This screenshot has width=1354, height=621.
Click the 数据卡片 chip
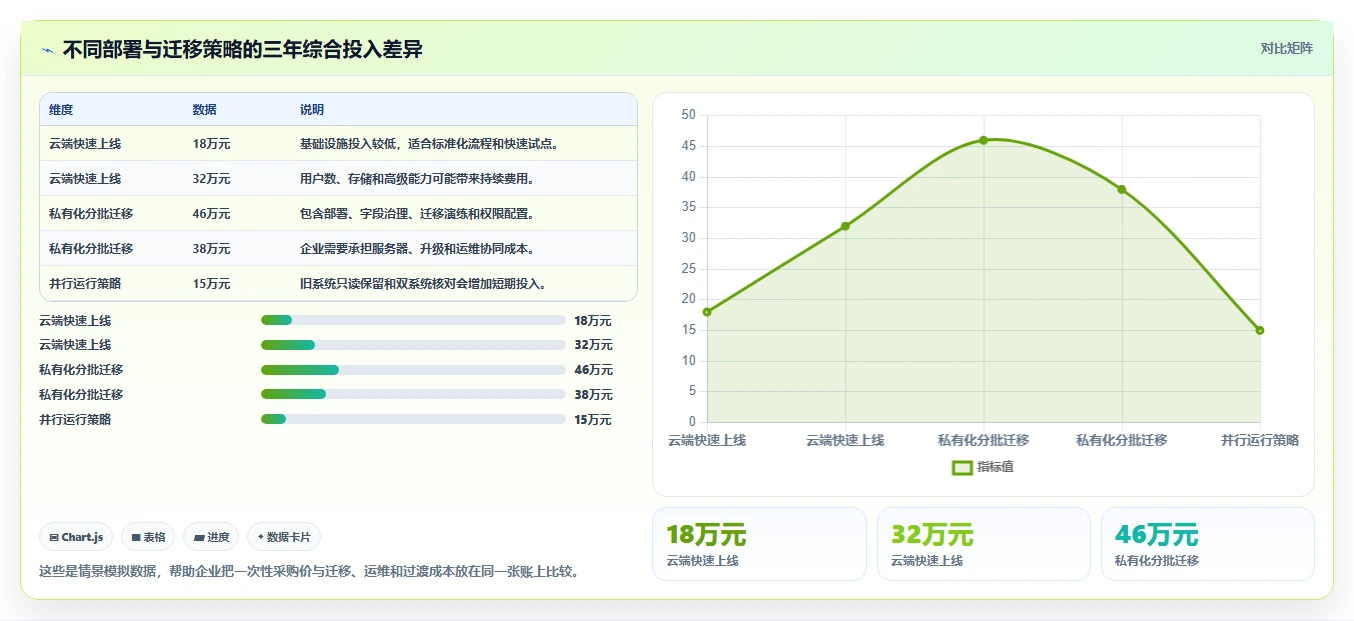(x=284, y=537)
